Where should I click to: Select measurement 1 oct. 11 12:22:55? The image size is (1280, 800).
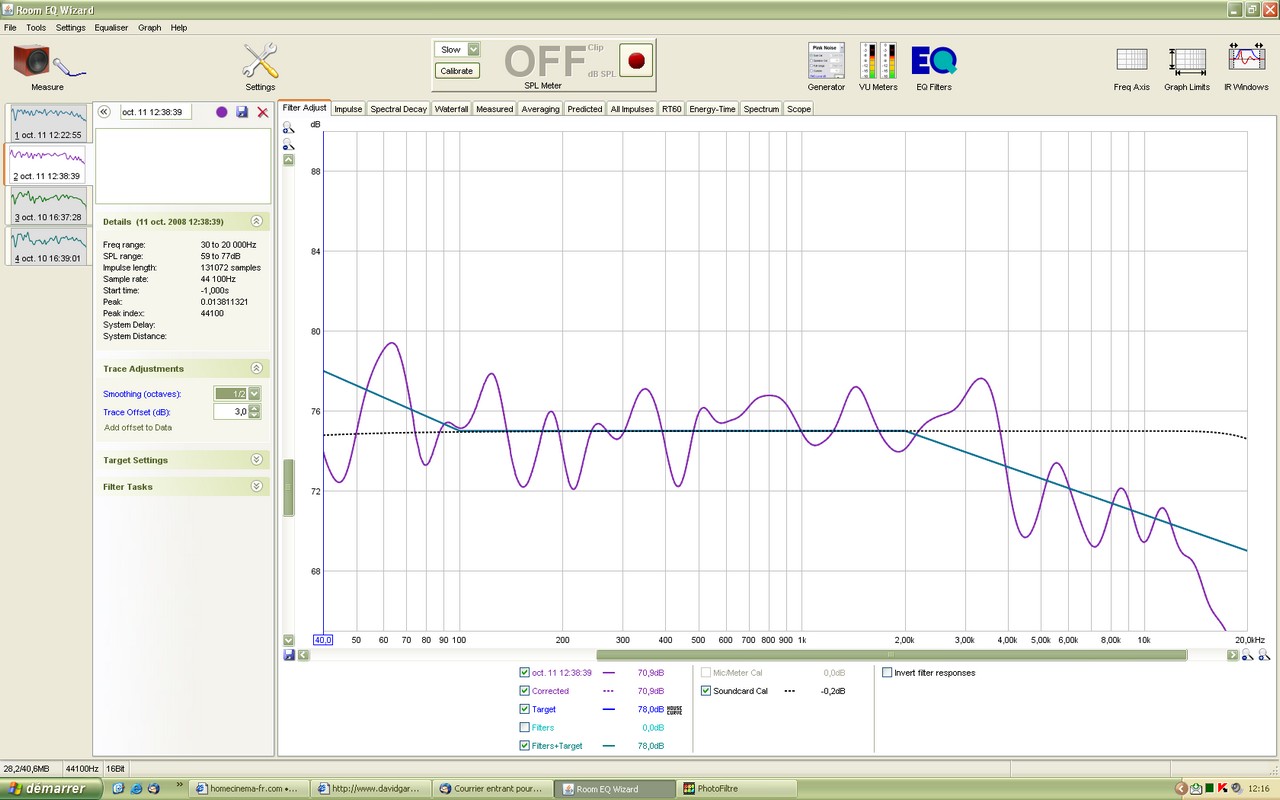pyautogui.click(x=47, y=123)
